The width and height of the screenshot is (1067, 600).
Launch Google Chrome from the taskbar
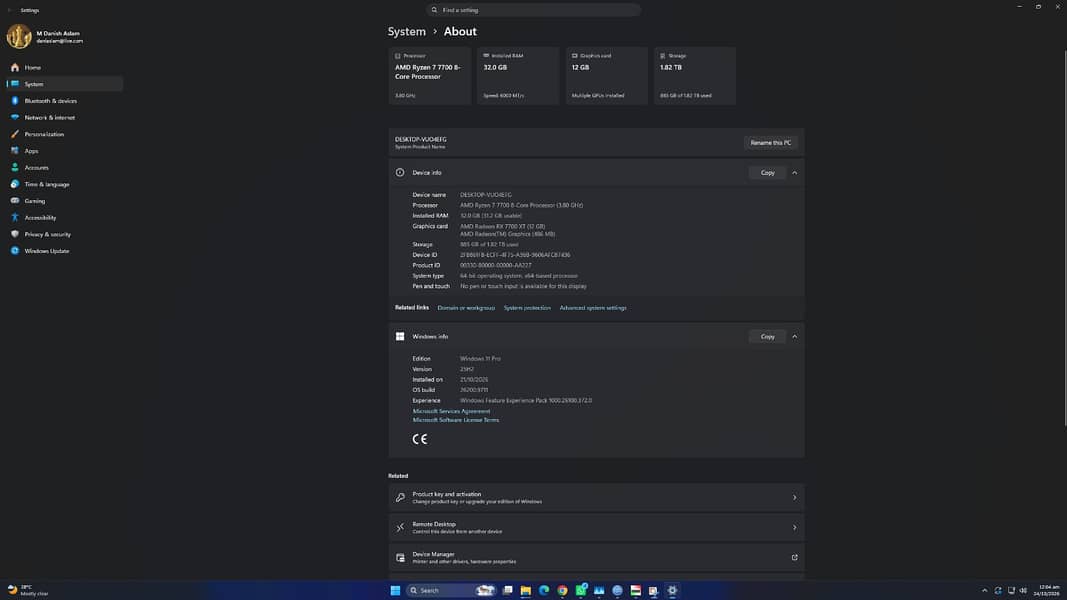[562, 590]
